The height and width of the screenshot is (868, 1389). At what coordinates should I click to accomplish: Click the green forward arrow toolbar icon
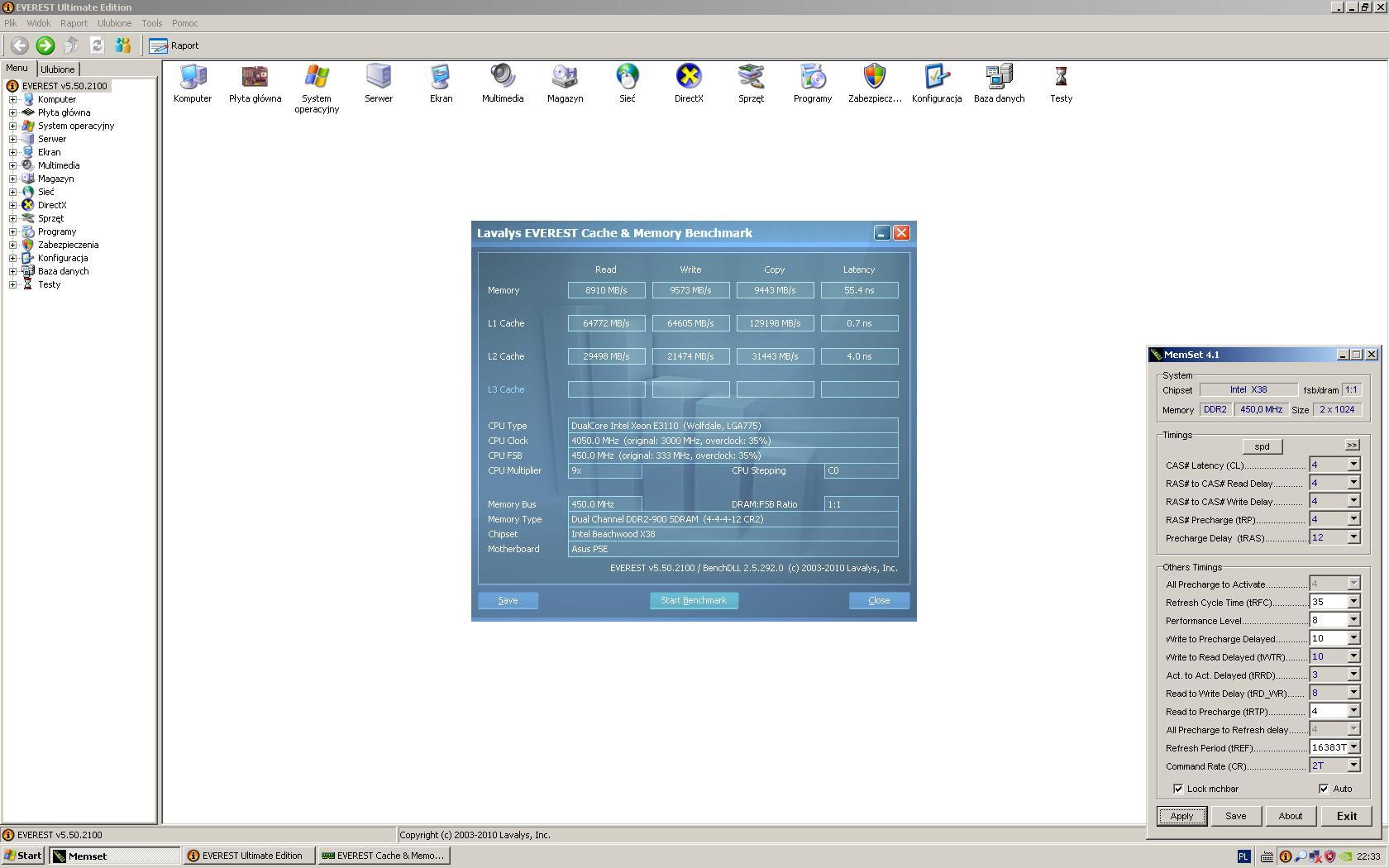click(45, 45)
